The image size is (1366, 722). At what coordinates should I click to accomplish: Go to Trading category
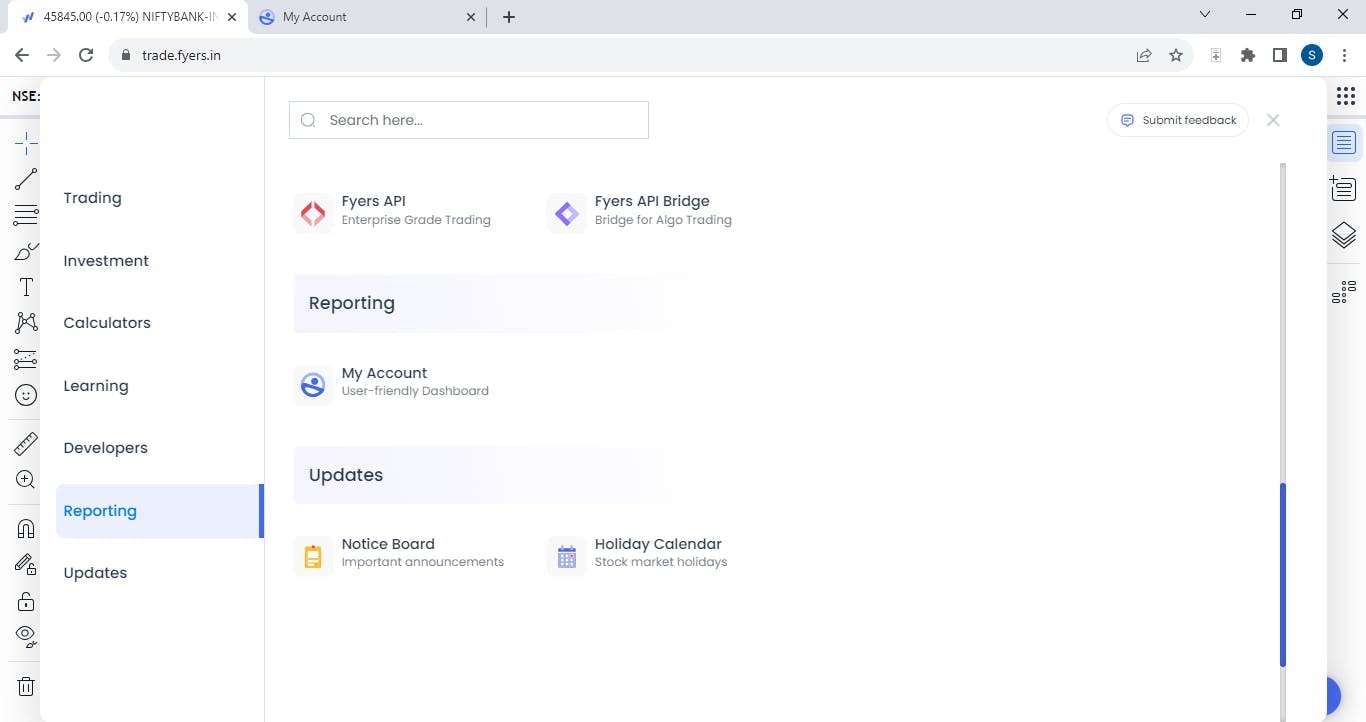pyautogui.click(x=92, y=198)
